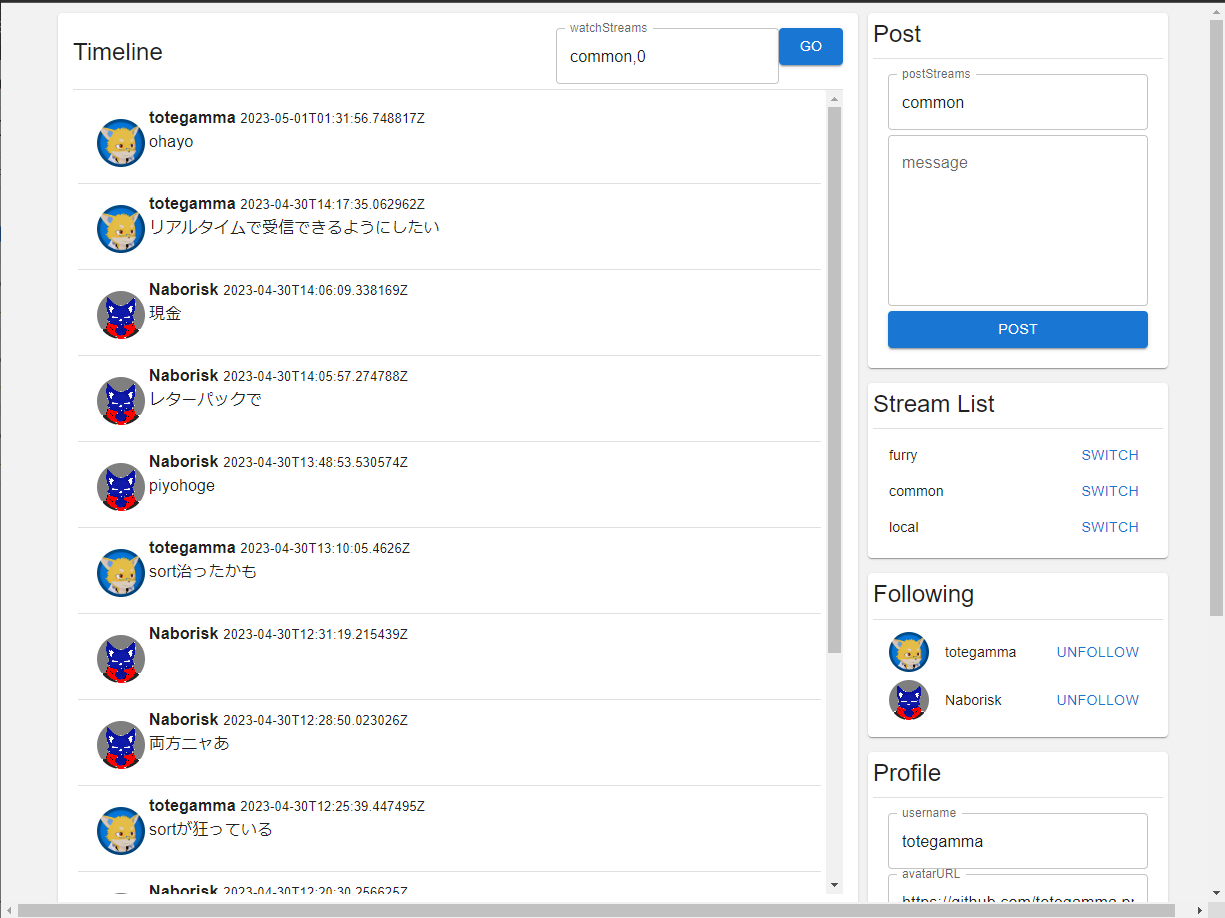The image size is (1225, 918).
Task: Click the postStreams input field
Action: [1017, 103]
